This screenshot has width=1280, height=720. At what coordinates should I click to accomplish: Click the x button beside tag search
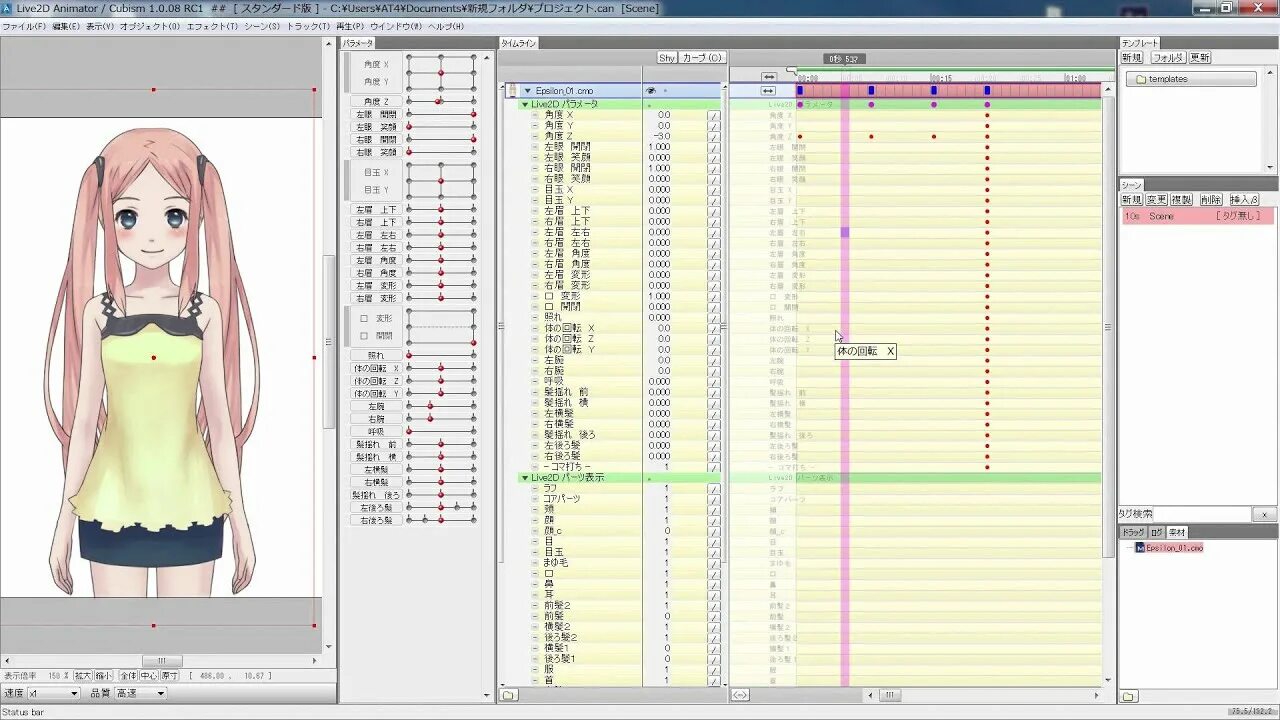[x=1264, y=514]
